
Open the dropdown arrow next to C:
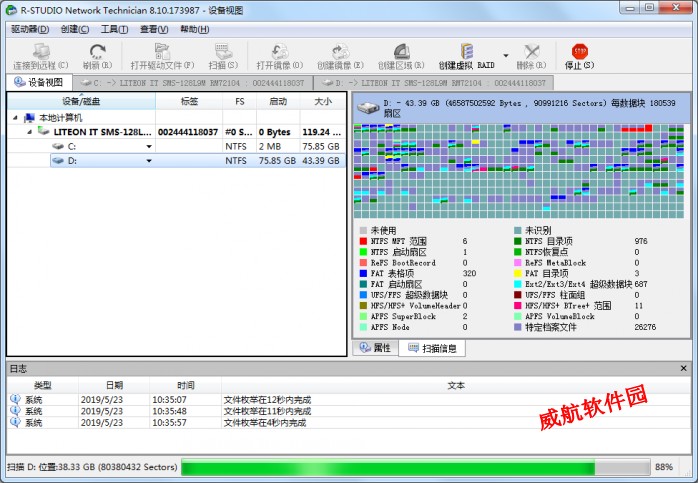149,146
